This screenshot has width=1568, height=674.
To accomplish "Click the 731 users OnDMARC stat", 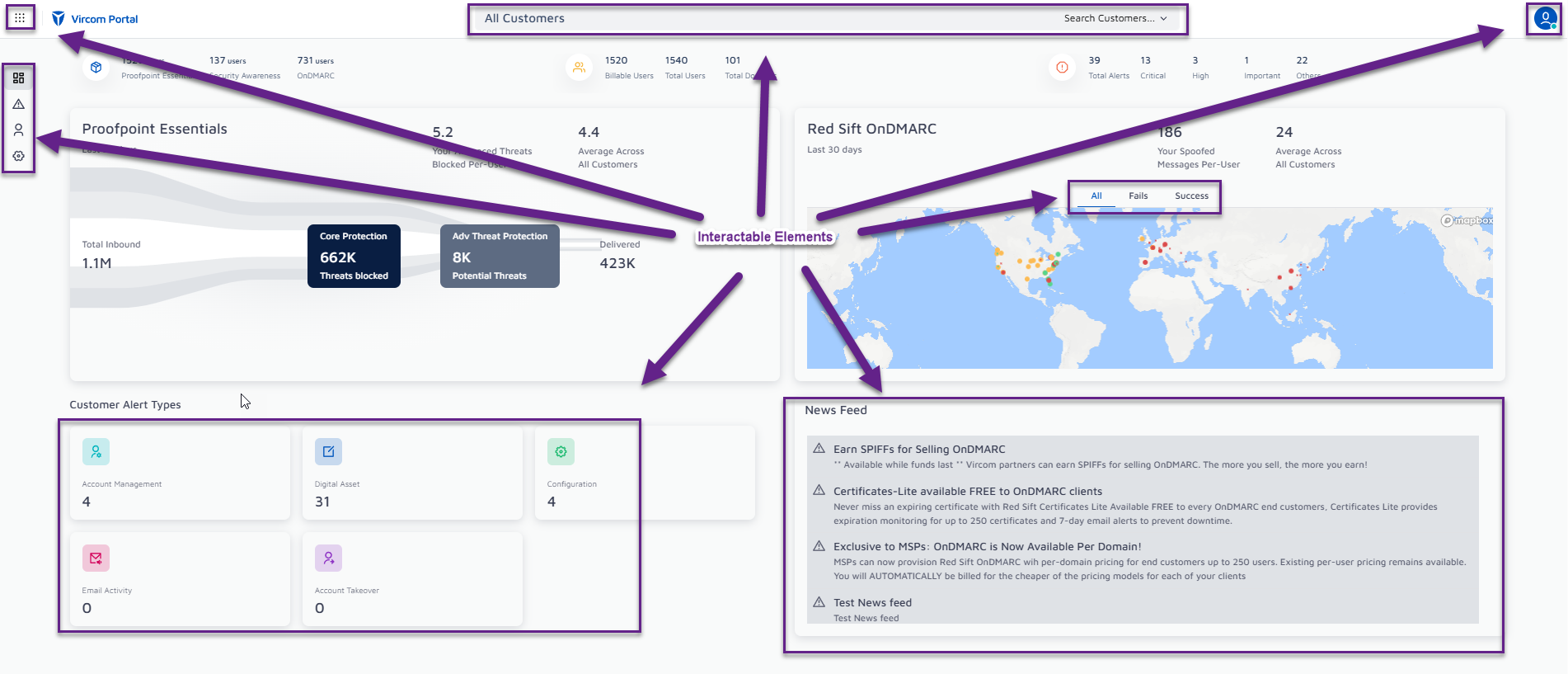I will pyautogui.click(x=316, y=68).
